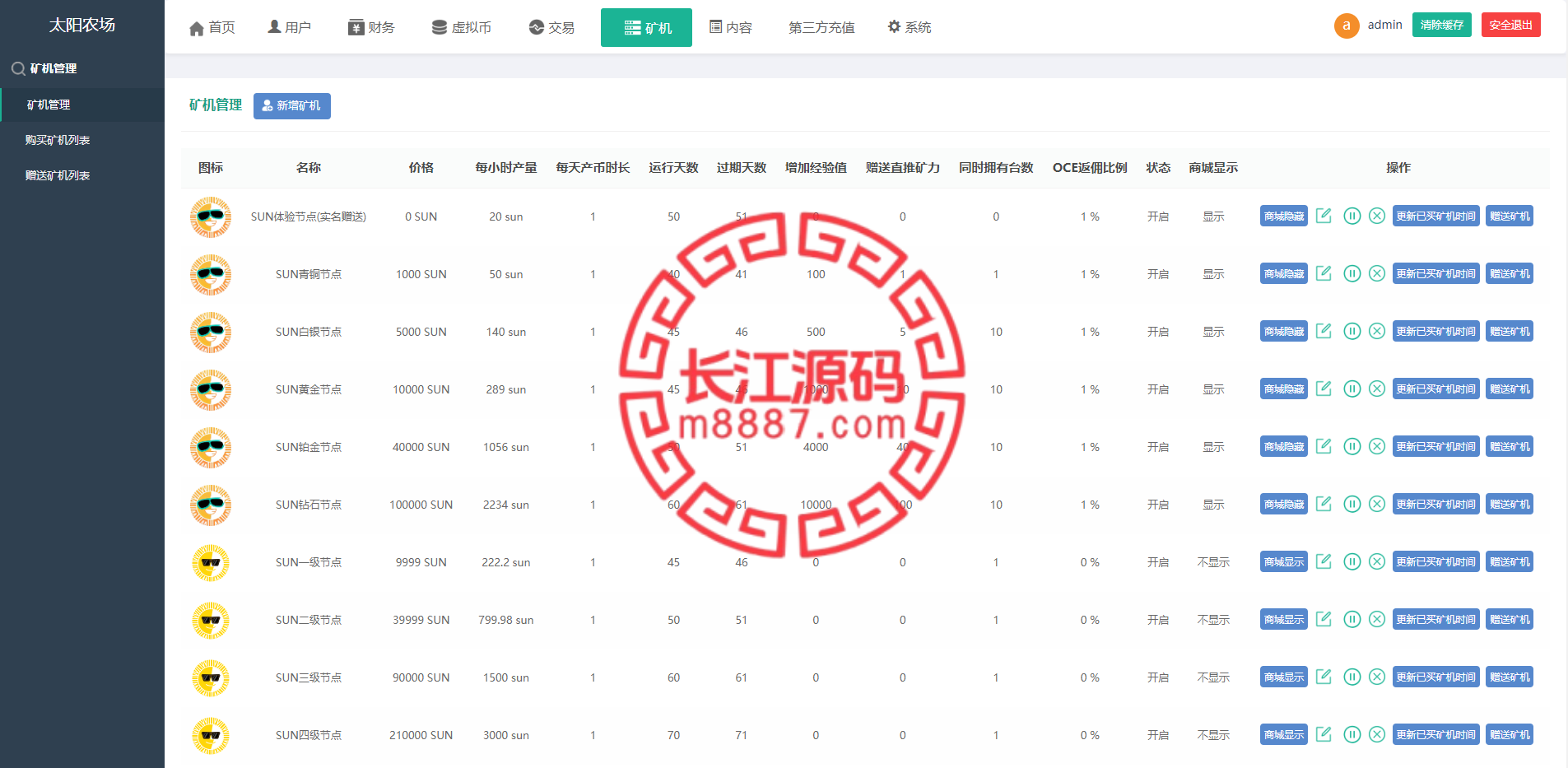This screenshot has width=1568, height=768.
Task: Click the admin username text
Action: (1385, 25)
